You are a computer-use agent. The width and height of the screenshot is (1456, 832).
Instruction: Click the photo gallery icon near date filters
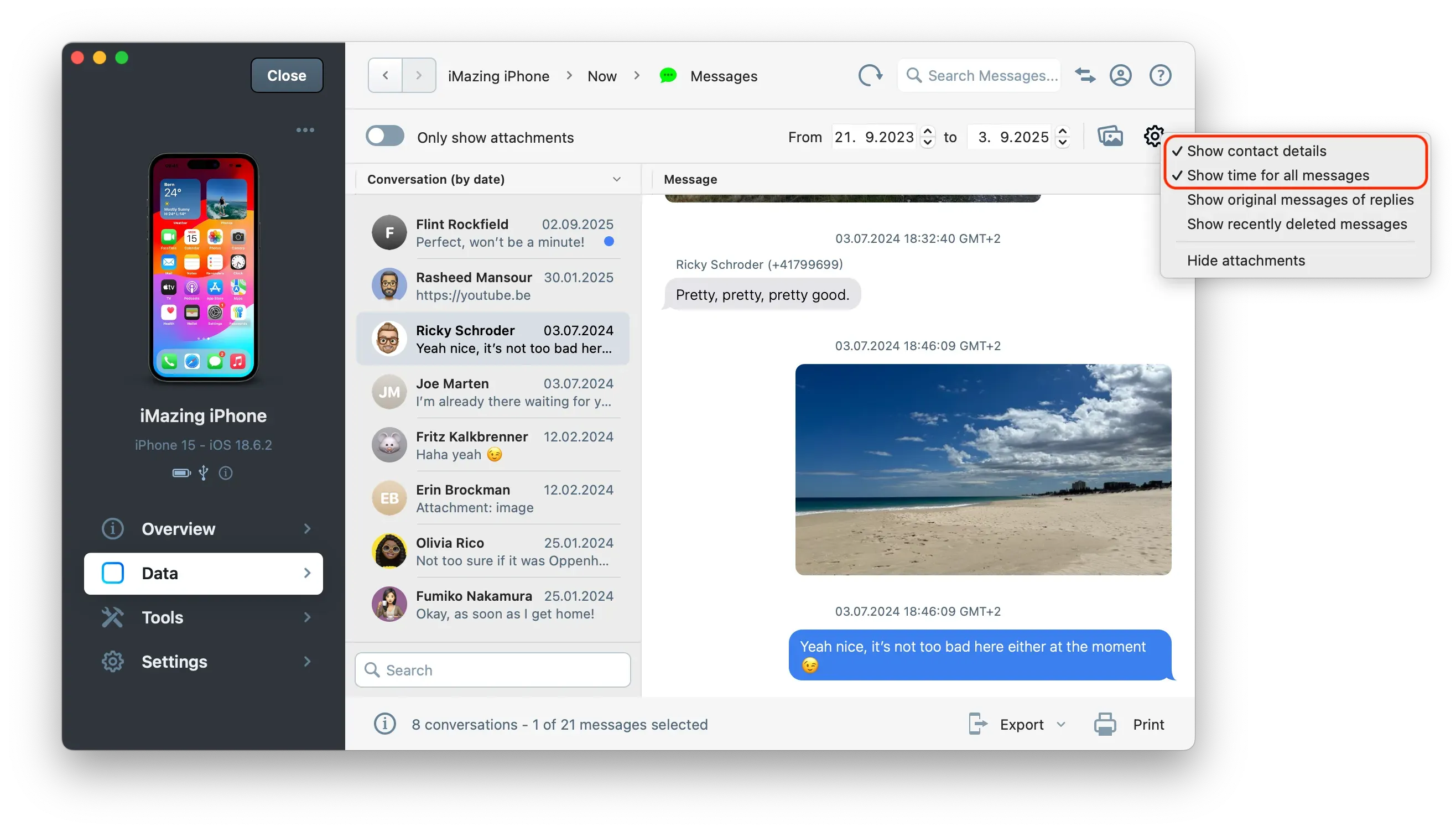click(1110, 137)
